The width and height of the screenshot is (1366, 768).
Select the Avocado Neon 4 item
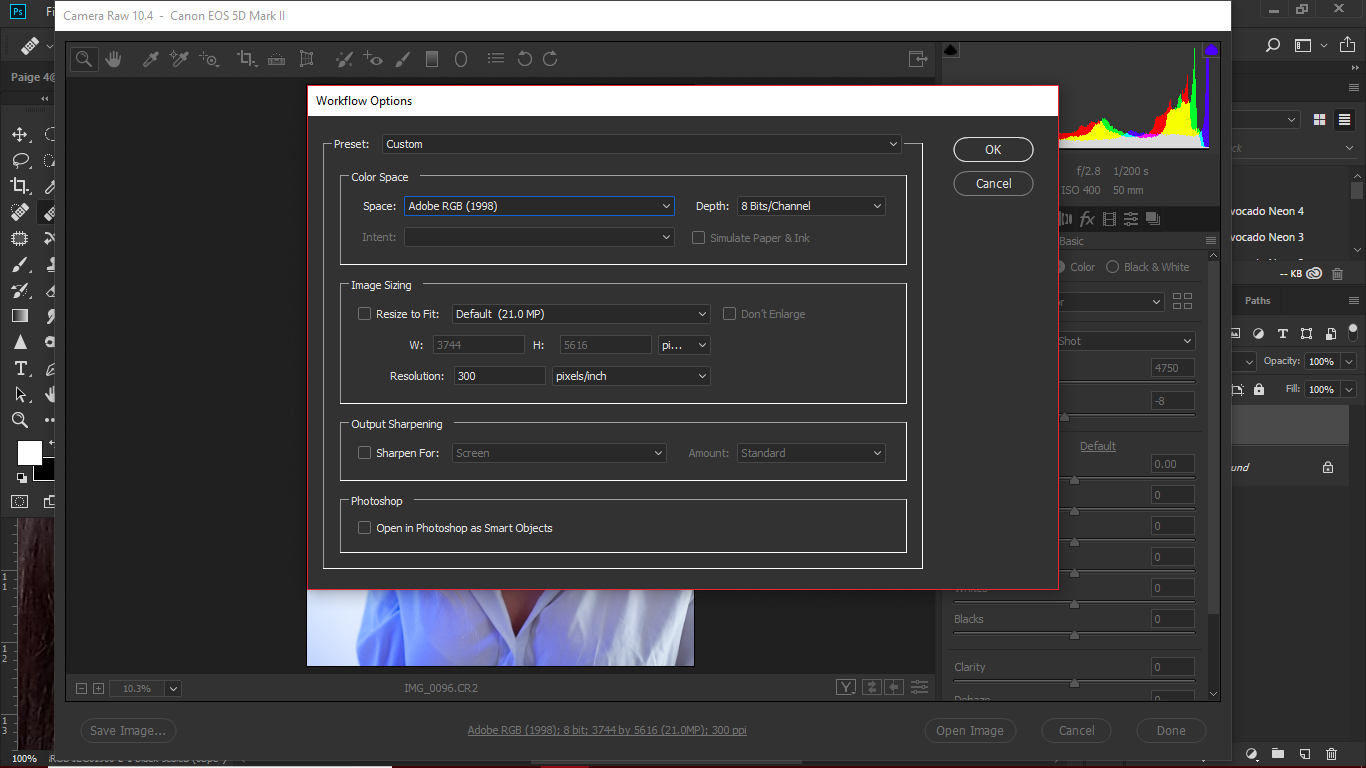pos(1266,211)
